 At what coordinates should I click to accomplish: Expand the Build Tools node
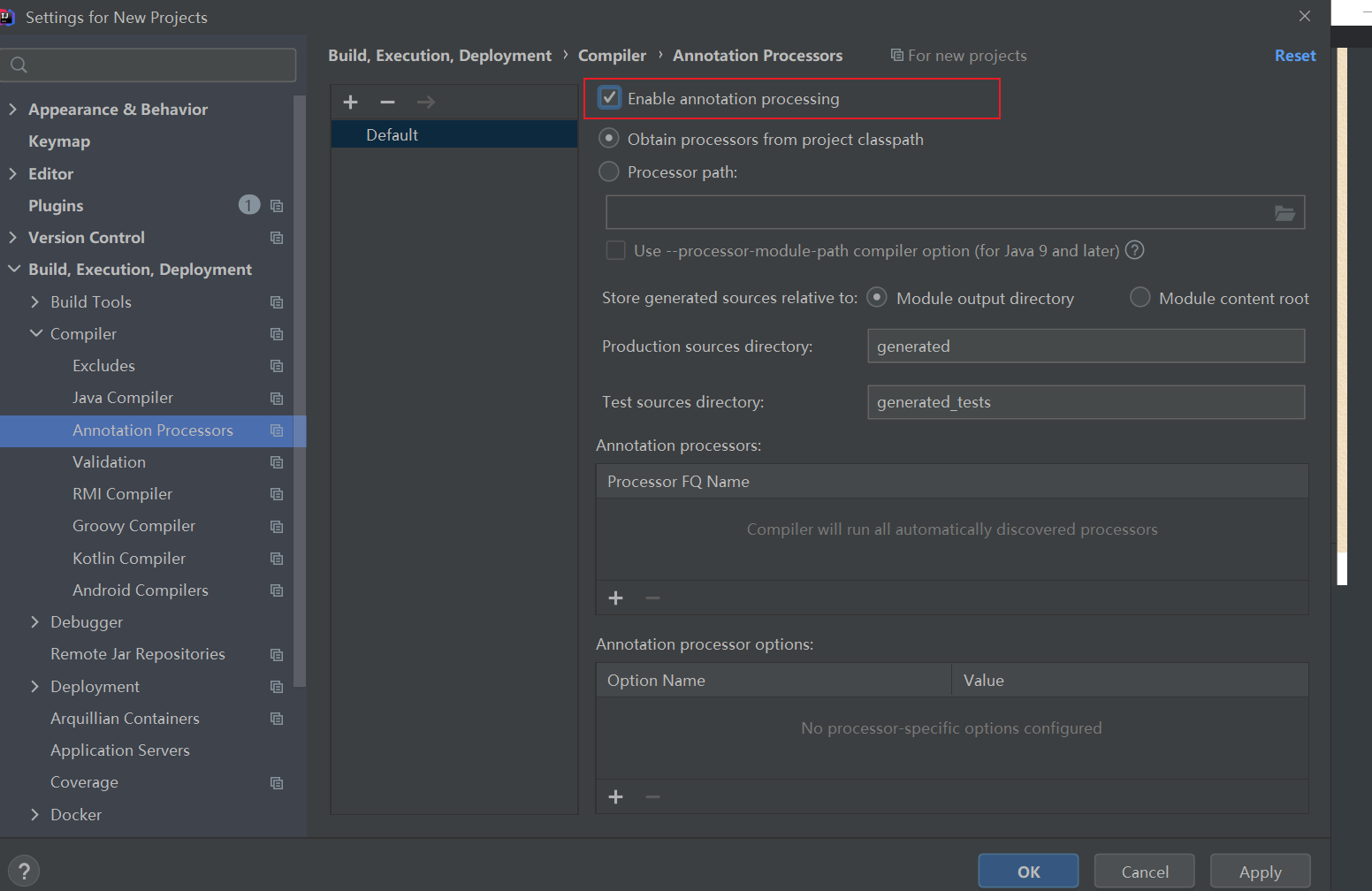(x=35, y=301)
